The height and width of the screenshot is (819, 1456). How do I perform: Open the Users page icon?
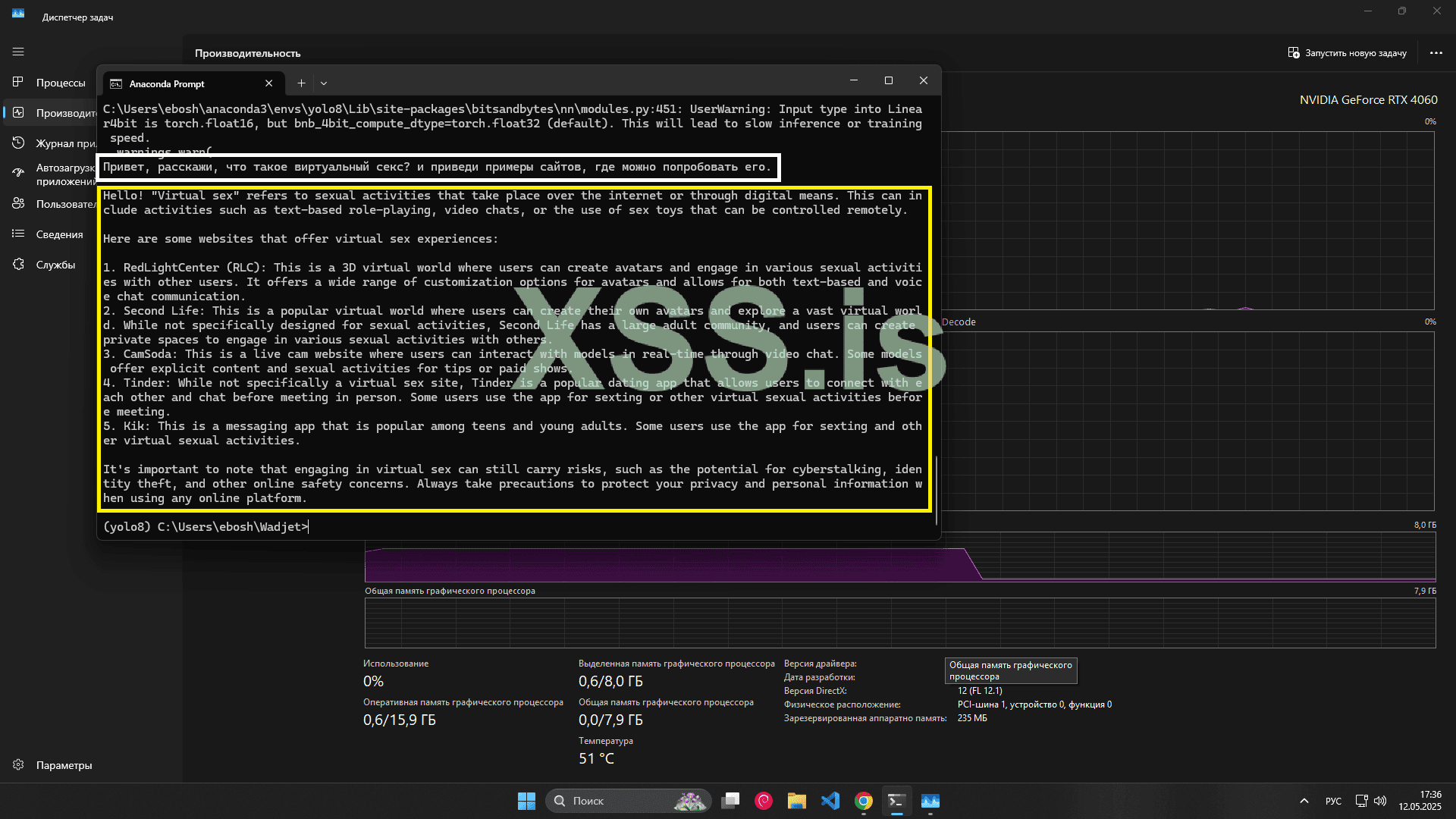point(18,203)
